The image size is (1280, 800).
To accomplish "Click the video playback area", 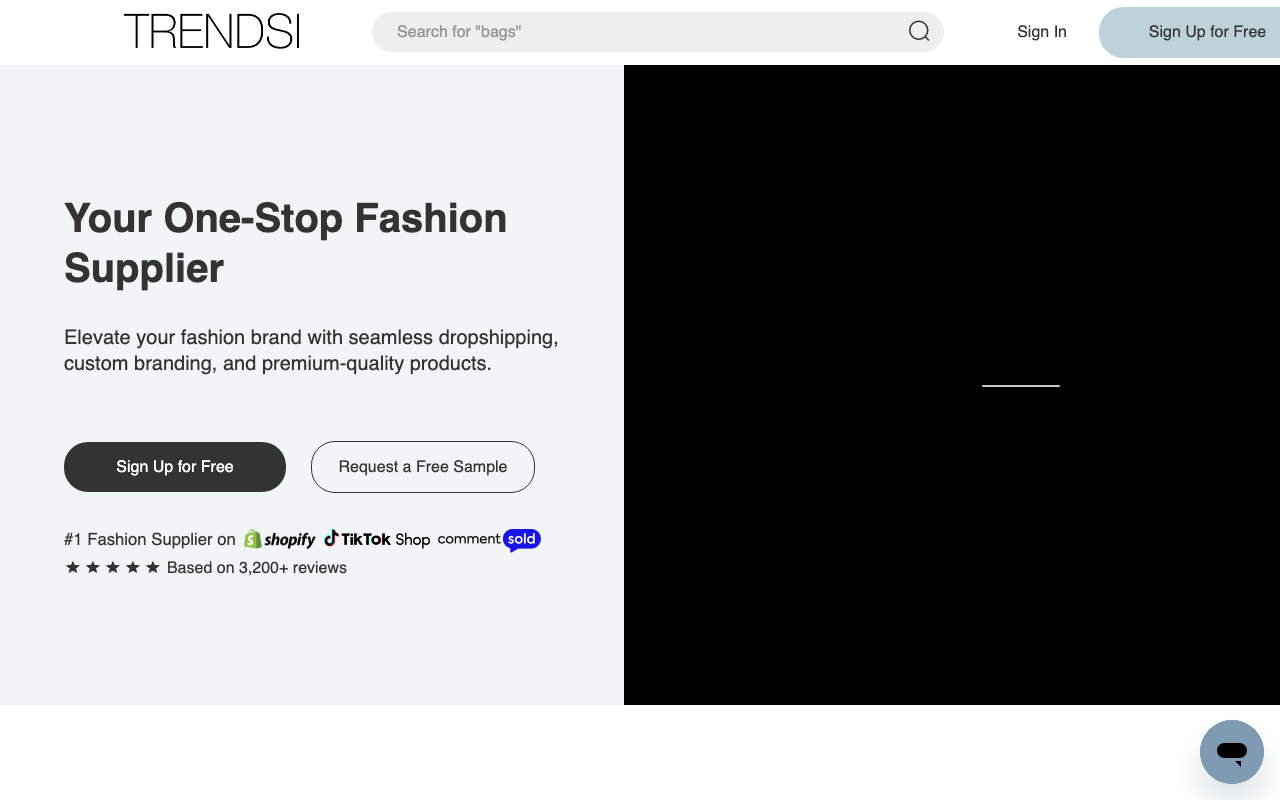I will click(951, 386).
